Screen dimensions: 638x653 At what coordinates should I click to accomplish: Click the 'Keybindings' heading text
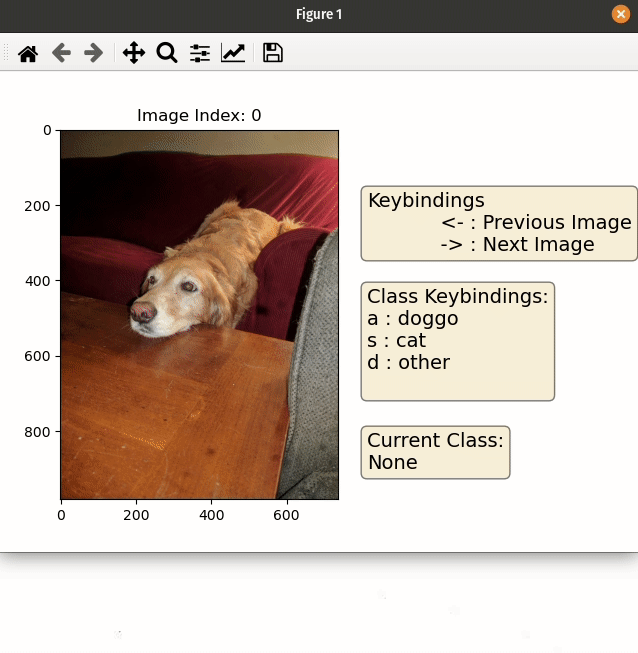(426, 200)
